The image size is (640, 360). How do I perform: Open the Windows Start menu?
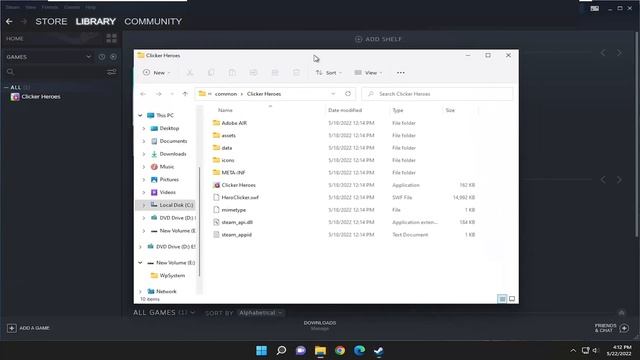262,351
